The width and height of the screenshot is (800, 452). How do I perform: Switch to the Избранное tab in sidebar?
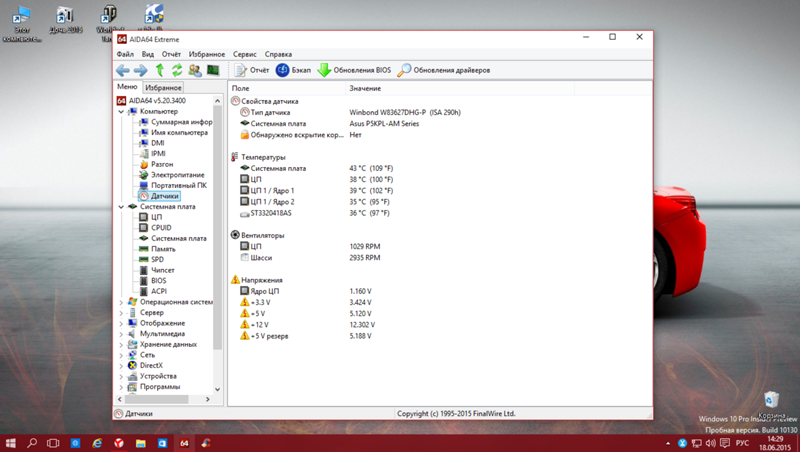pyautogui.click(x=163, y=88)
